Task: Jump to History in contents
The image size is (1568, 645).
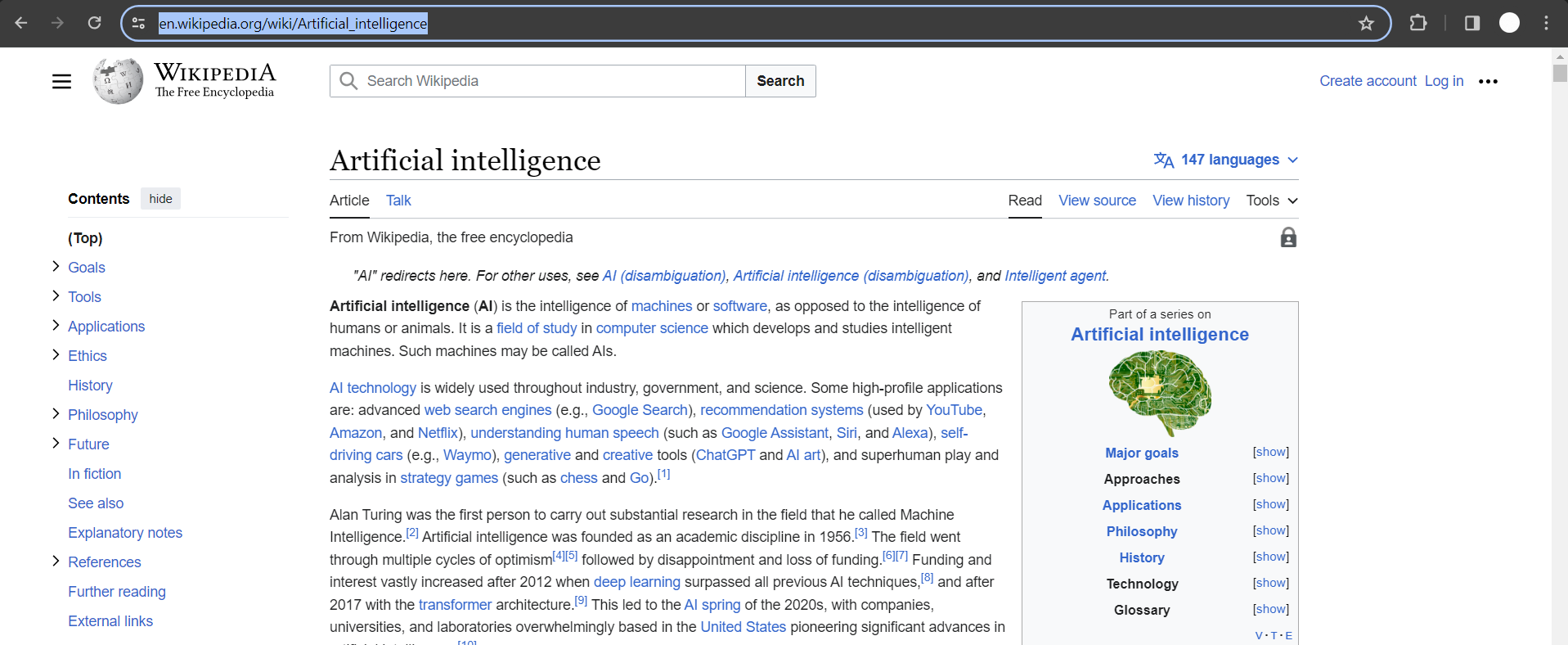Action: (x=90, y=386)
